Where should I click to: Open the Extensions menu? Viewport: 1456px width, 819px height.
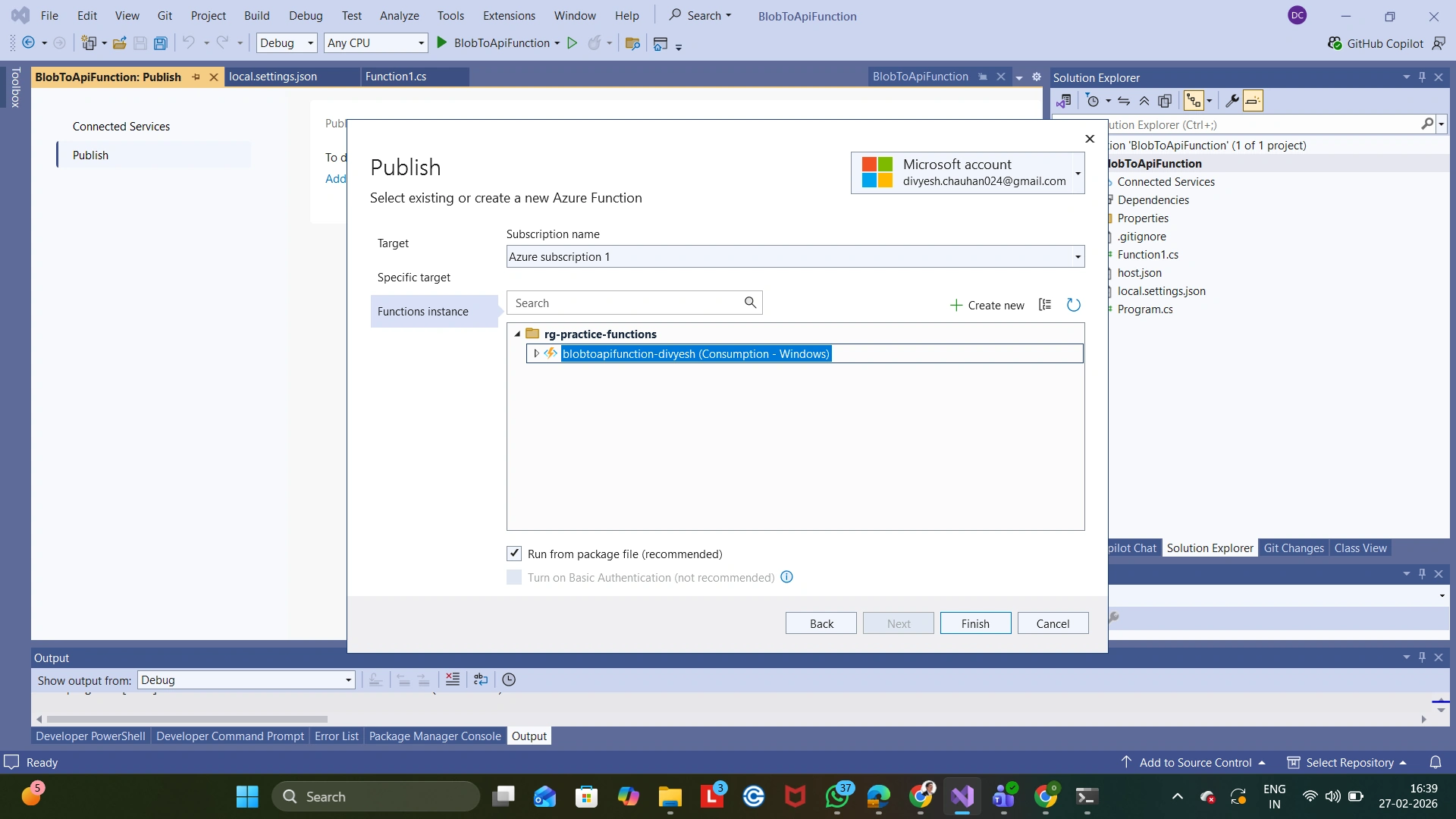(x=509, y=16)
